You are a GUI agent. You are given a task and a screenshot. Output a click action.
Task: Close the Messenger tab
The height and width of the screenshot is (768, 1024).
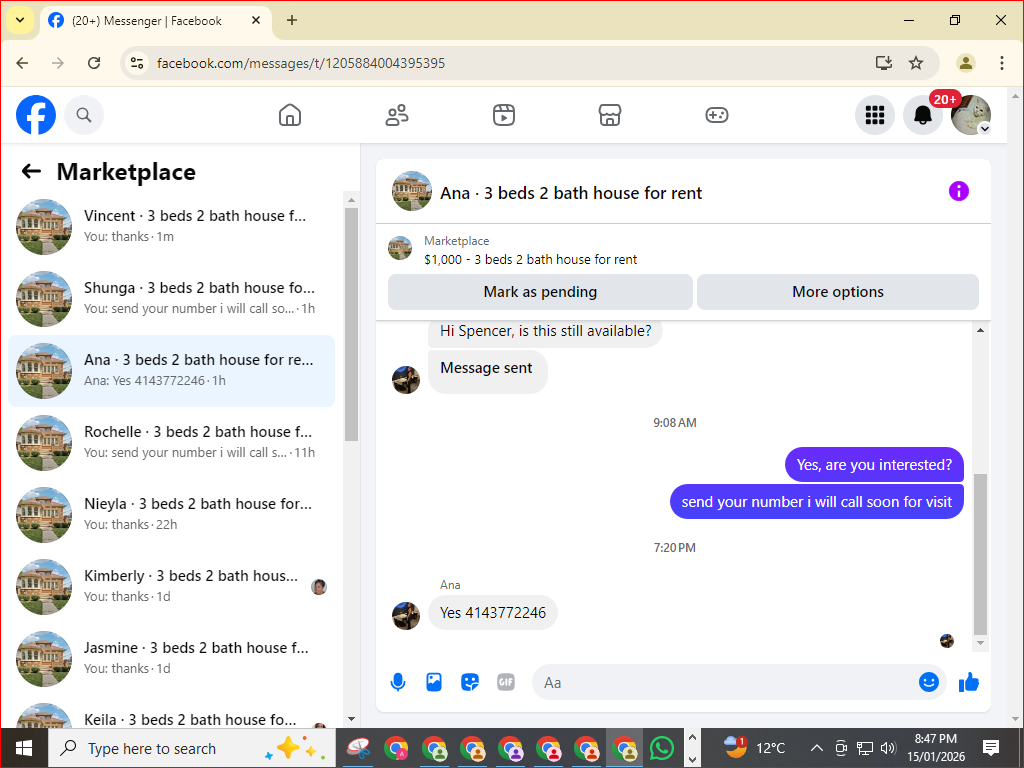(256, 20)
